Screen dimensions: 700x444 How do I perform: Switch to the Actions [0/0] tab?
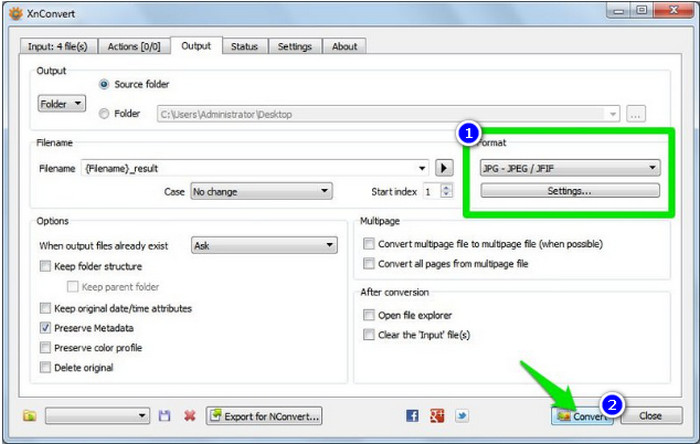pos(134,46)
